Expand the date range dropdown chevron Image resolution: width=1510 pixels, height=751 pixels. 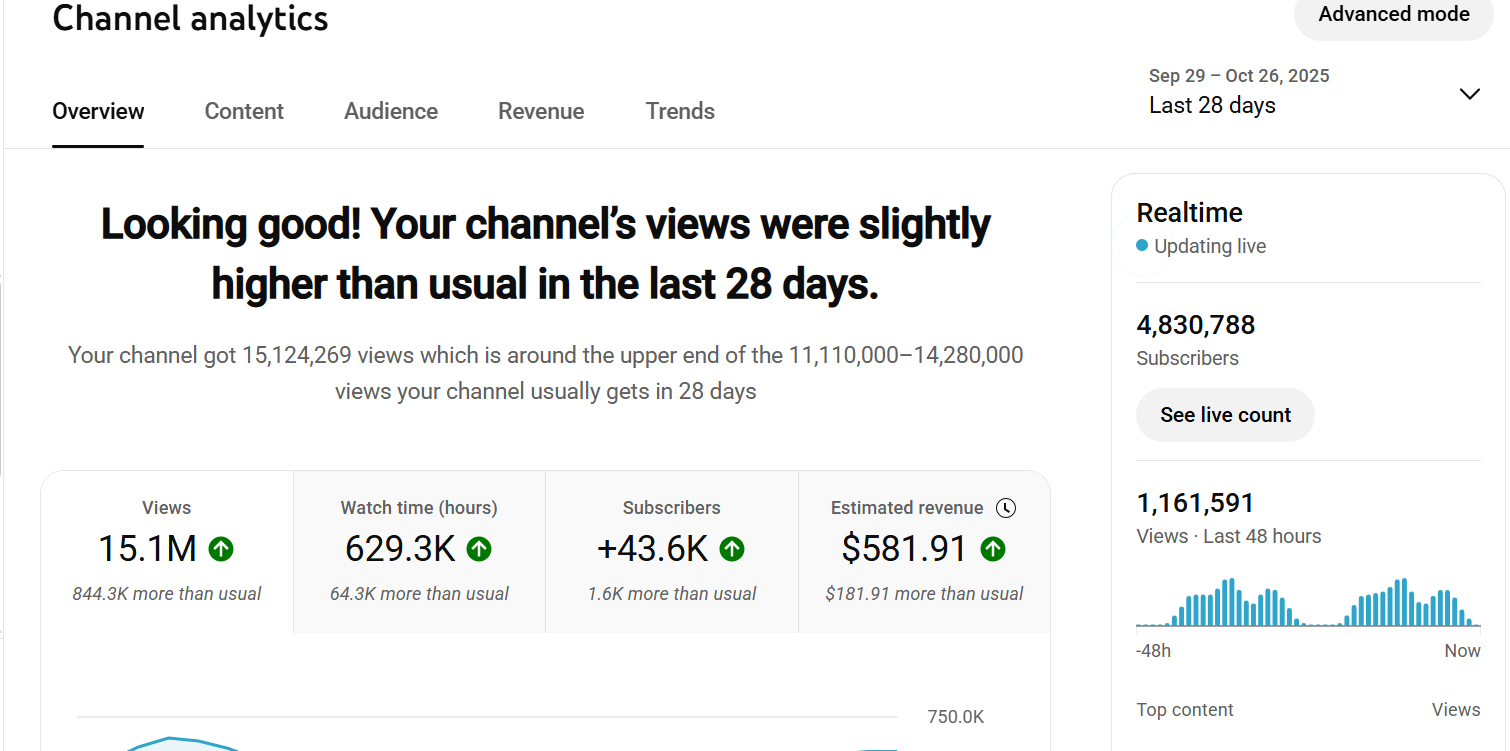[1469, 94]
